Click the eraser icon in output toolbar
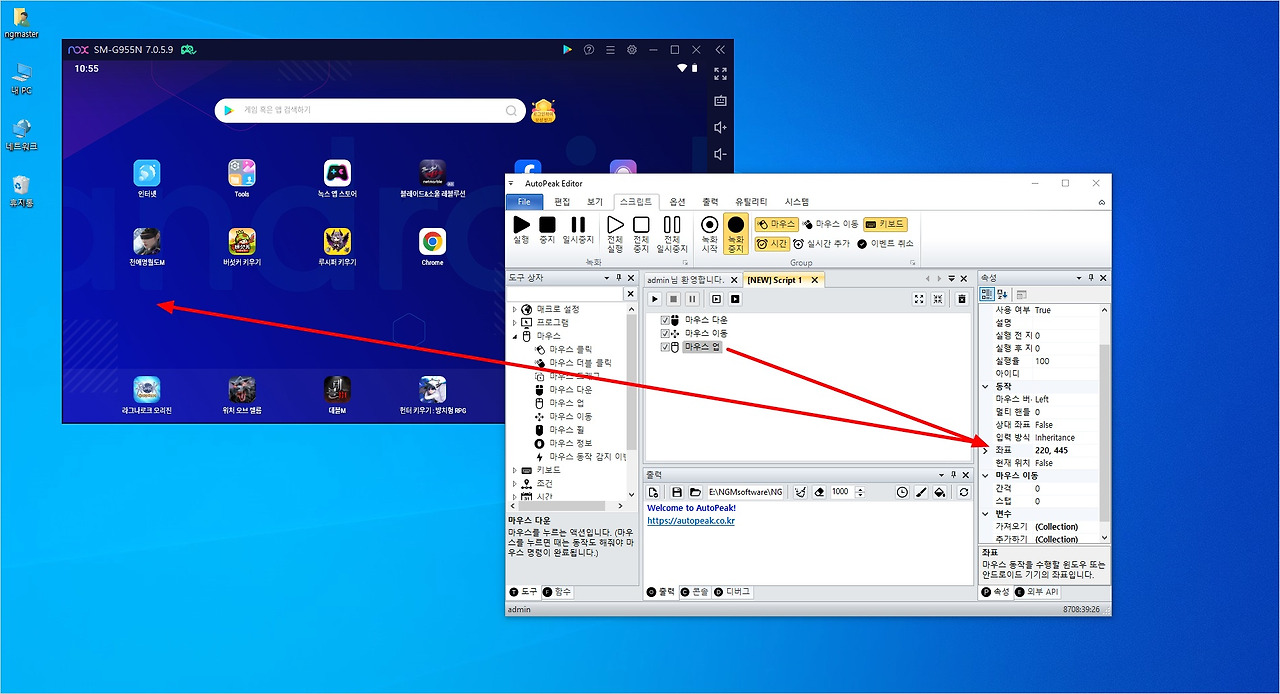The width and height of the screenshot is (1280, 694). (819, 492)
